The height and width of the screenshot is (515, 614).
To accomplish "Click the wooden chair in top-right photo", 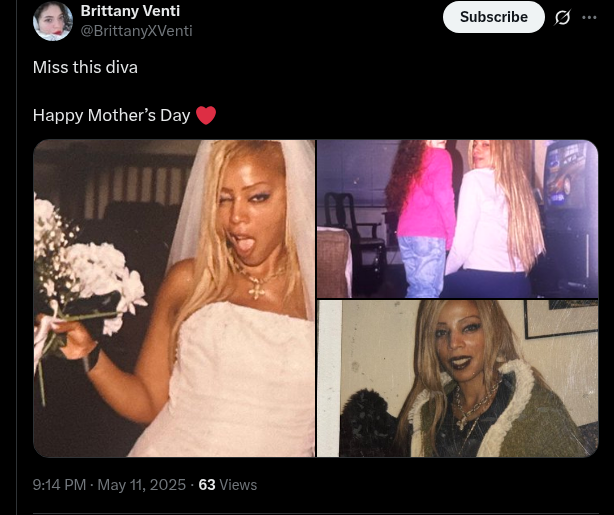I will 354,235.
